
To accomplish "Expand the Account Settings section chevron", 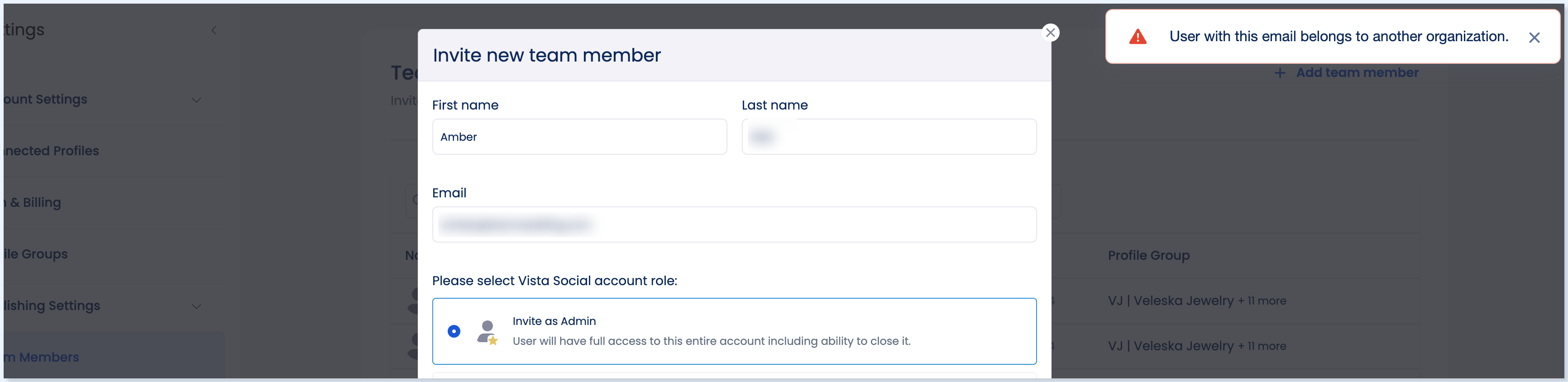I will [196, 100].
